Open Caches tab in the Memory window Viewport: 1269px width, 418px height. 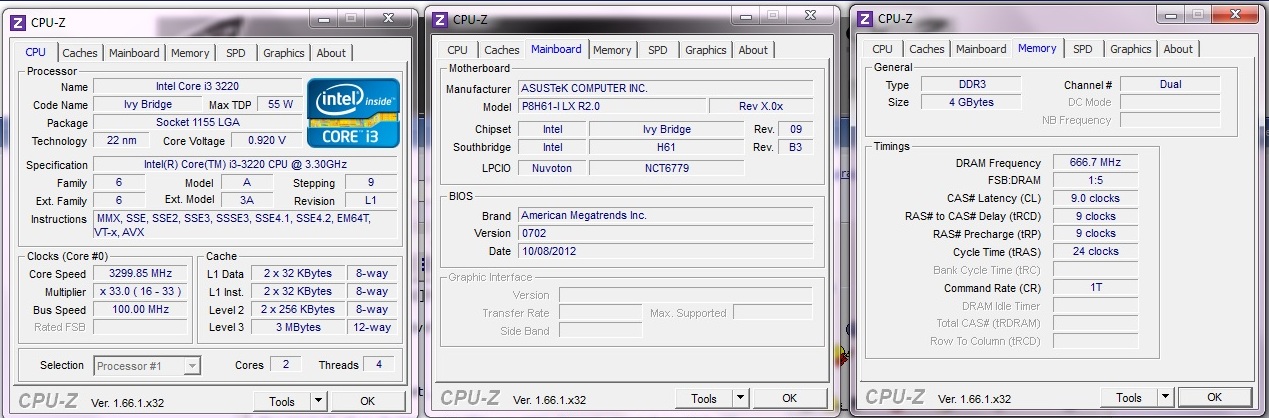click(927, 49)
